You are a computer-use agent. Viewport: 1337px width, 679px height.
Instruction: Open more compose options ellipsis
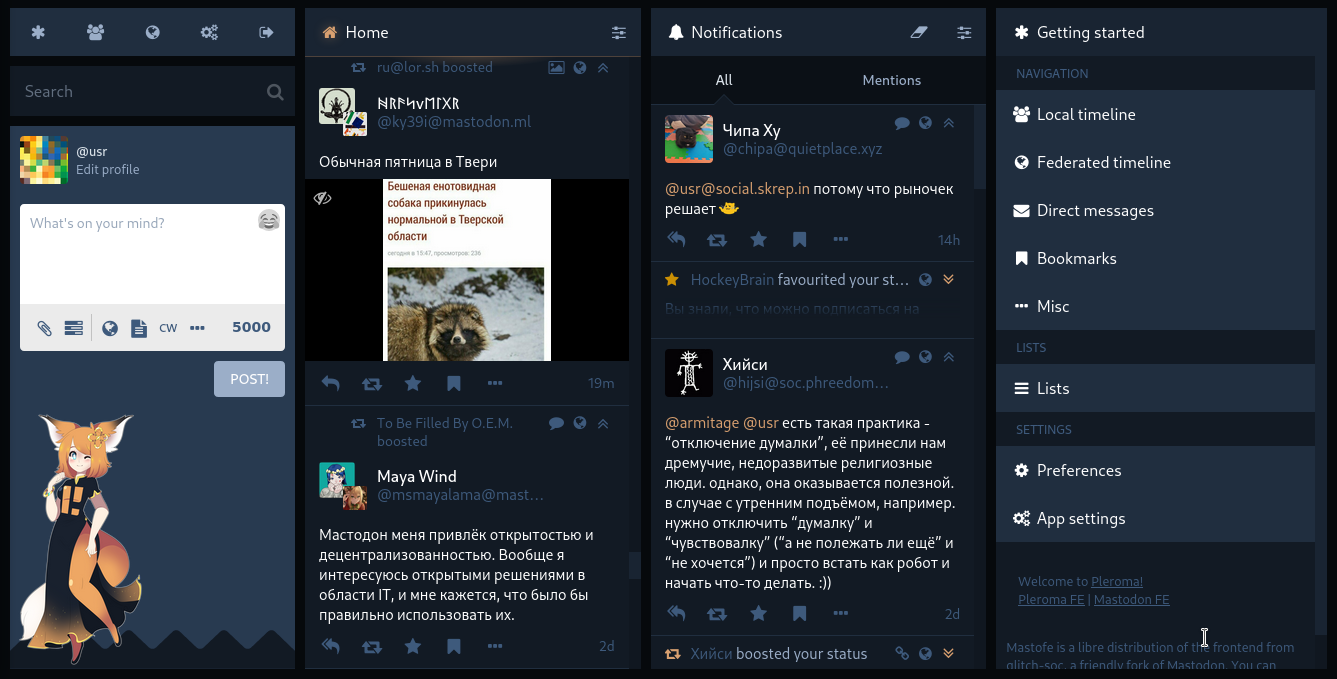(197, 328)
